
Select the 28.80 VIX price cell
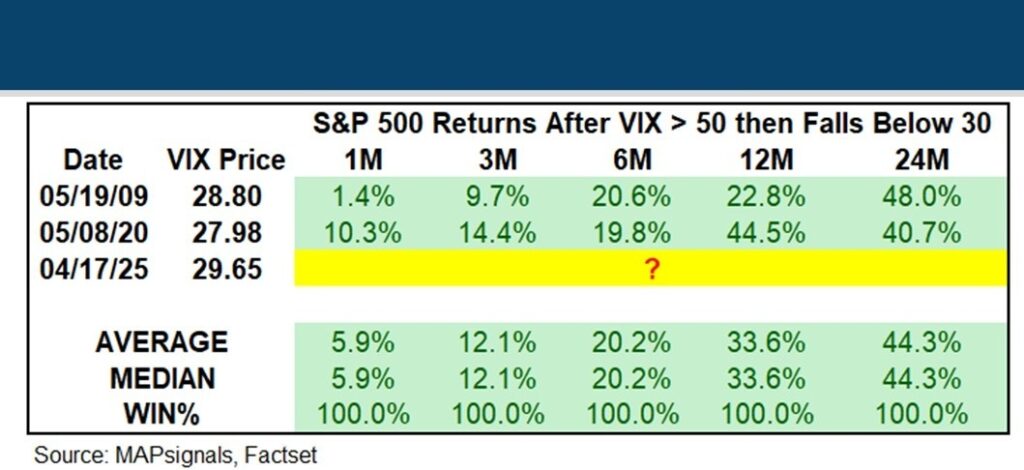tap(226, 196)
